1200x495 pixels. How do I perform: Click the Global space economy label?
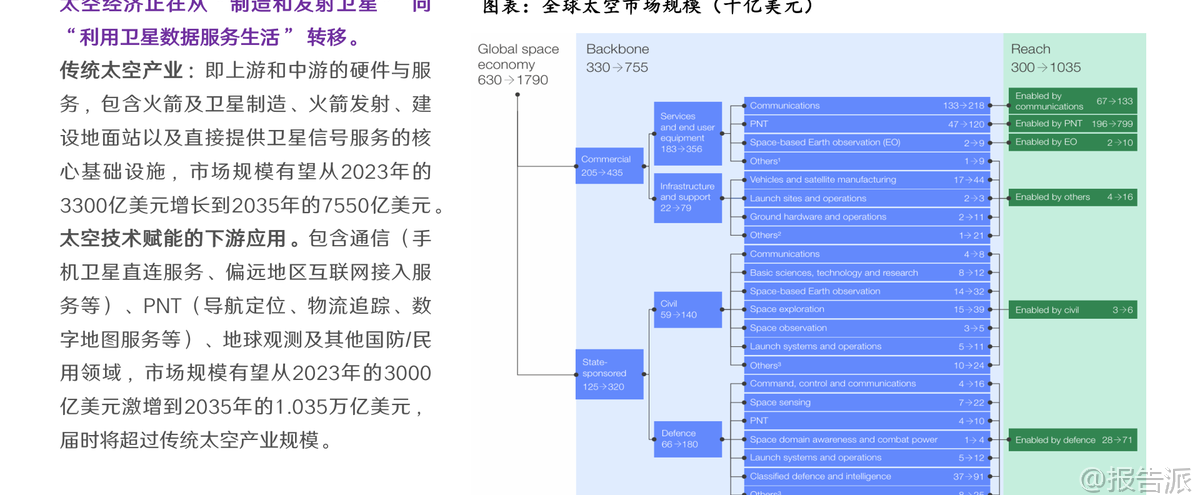pyautogui.click(x=518, y=64)
